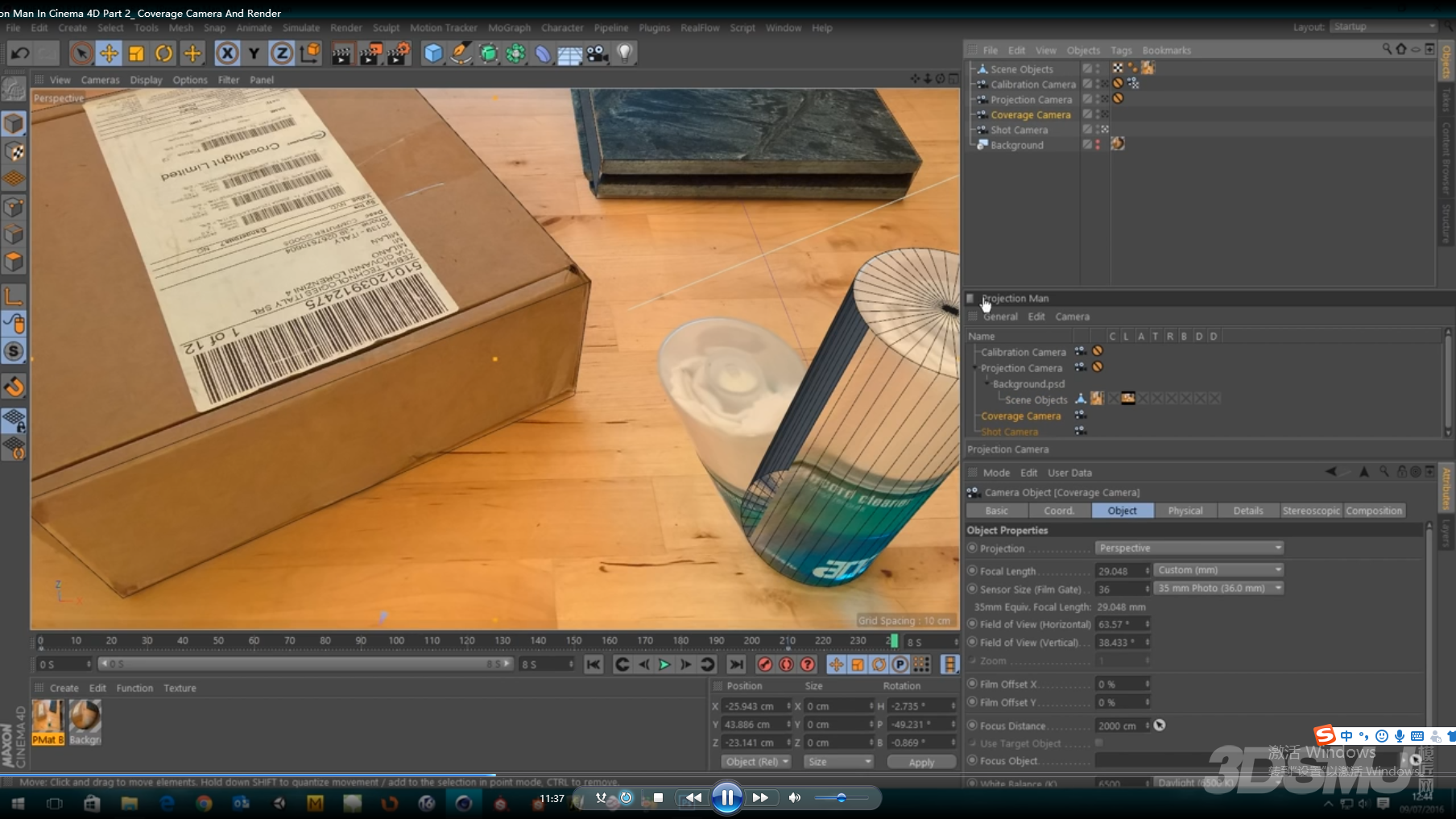Activate the Move tool in top toolbar

click(109, 54)
